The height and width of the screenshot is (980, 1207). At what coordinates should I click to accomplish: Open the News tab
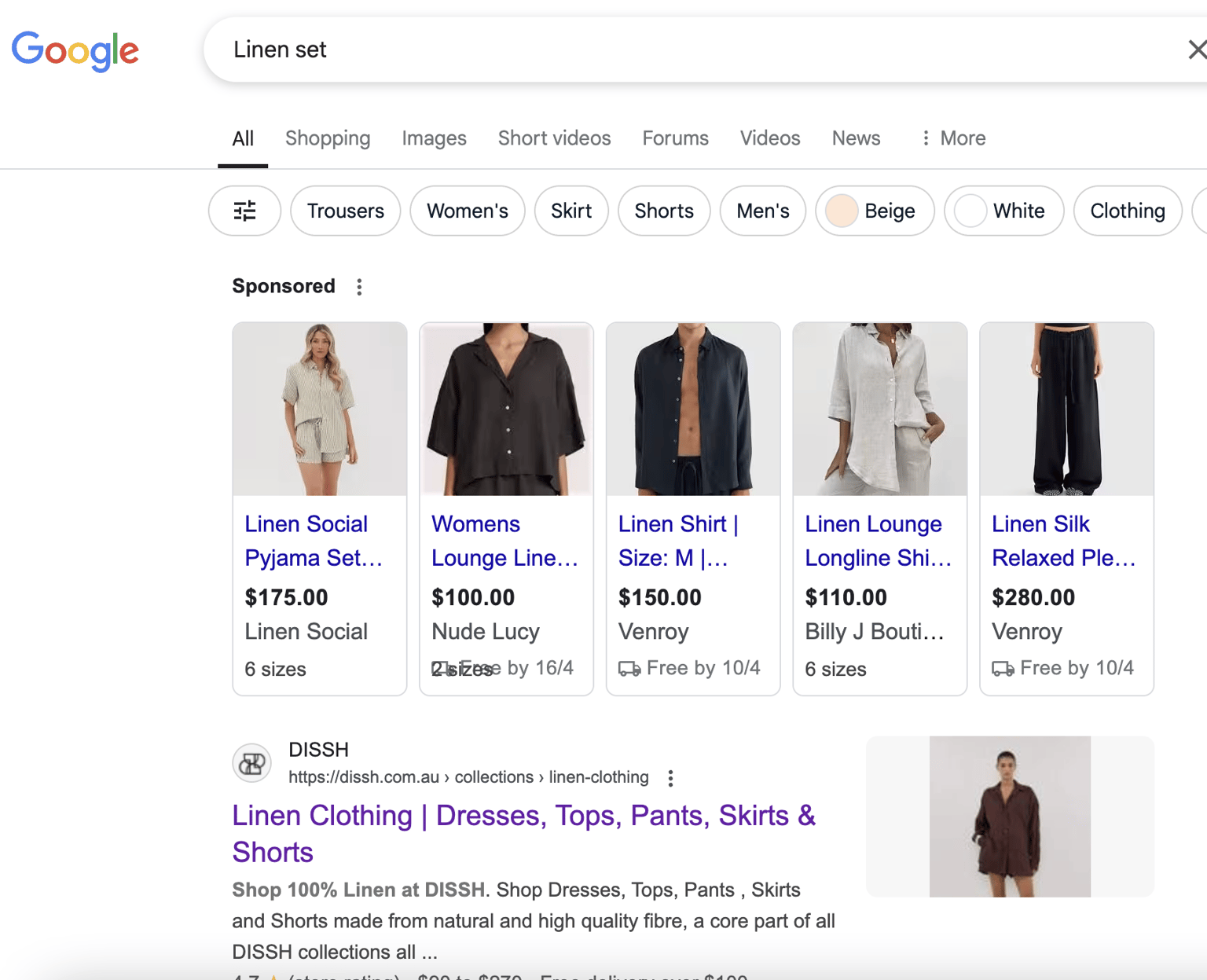pyautogui.click(x=856, y=138)
